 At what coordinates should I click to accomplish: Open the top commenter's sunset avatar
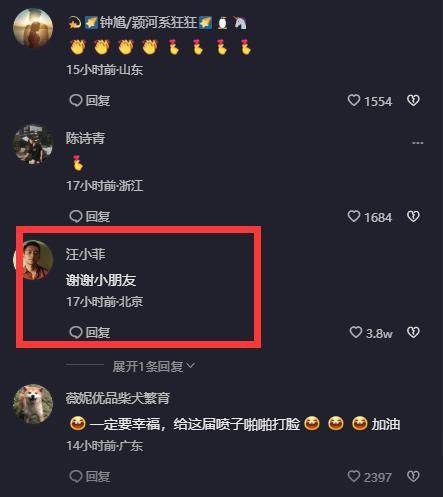pos(33,28)
